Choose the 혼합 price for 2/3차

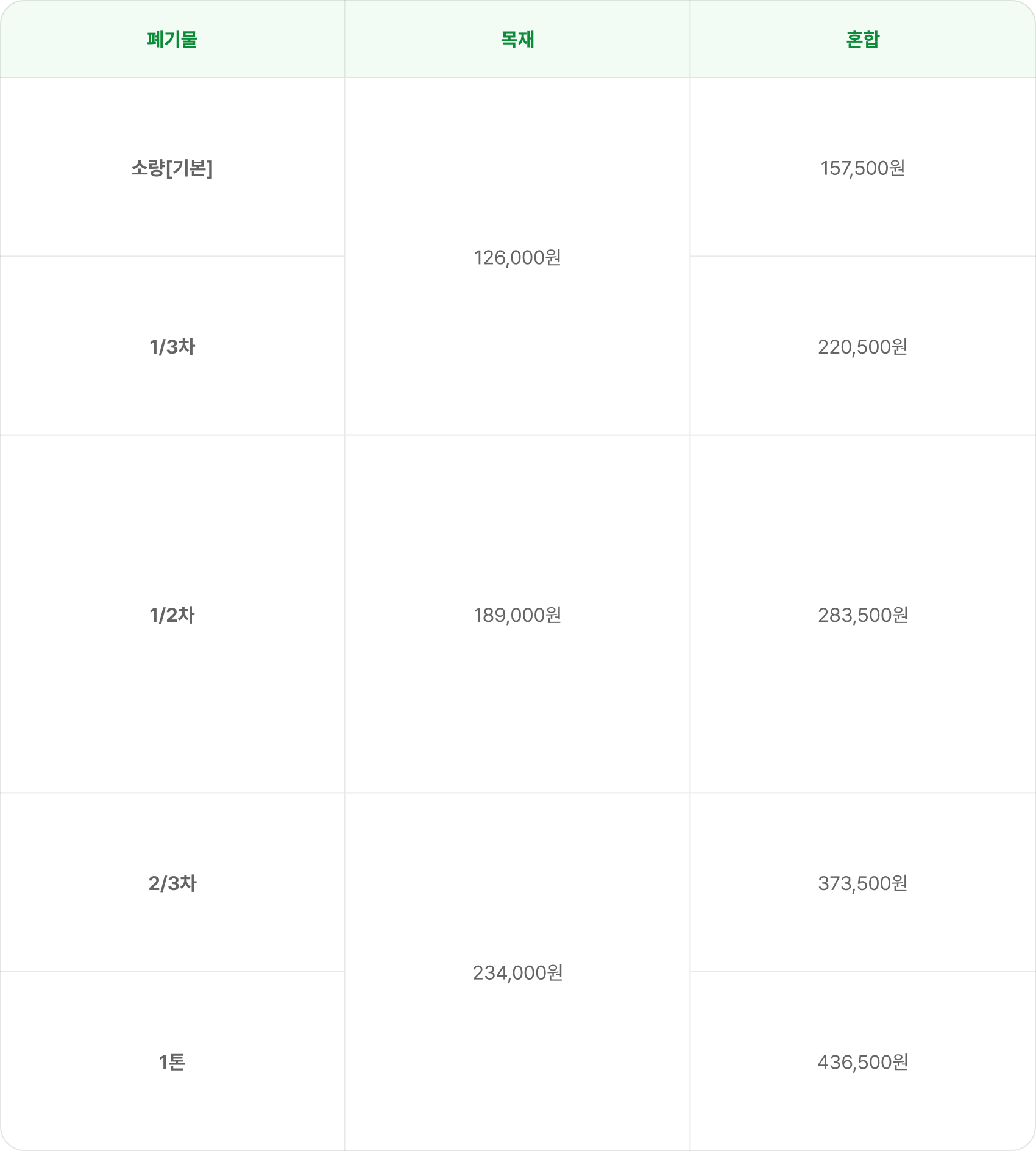[x=862, y=883]
